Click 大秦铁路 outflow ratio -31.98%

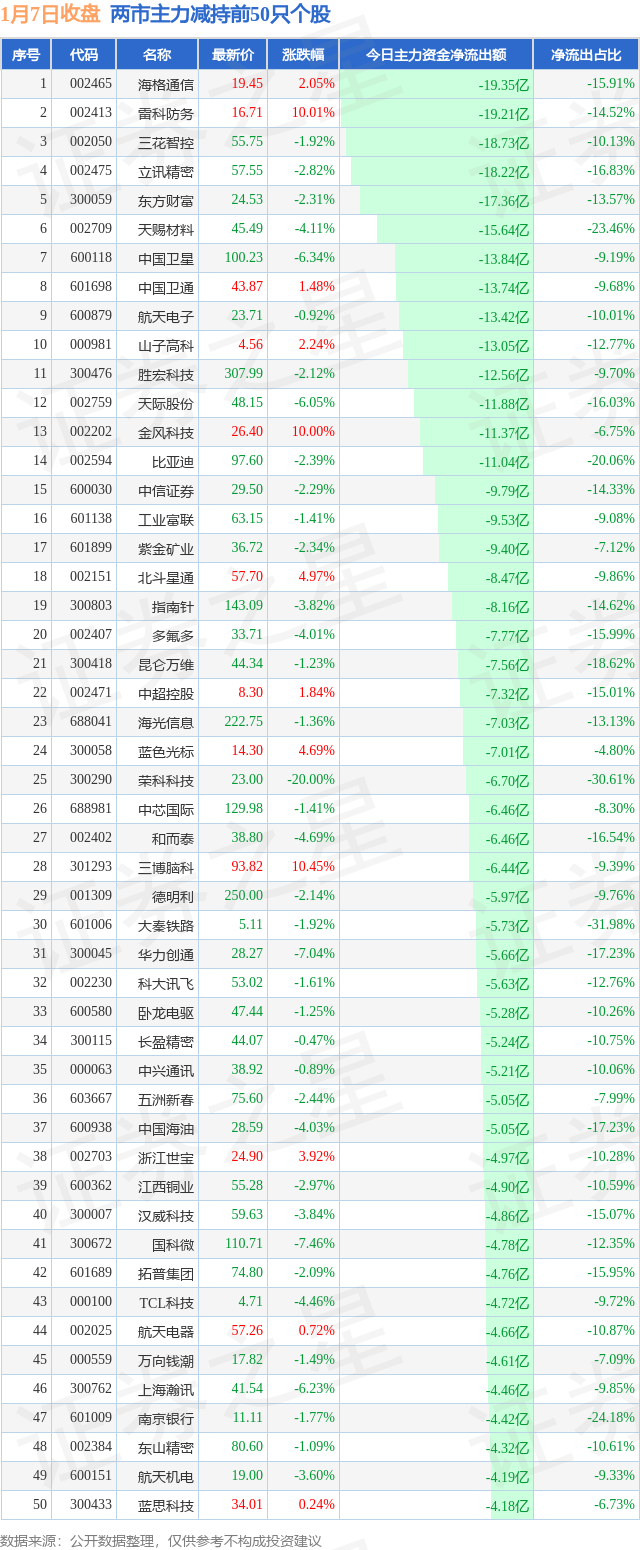point(610,925)
